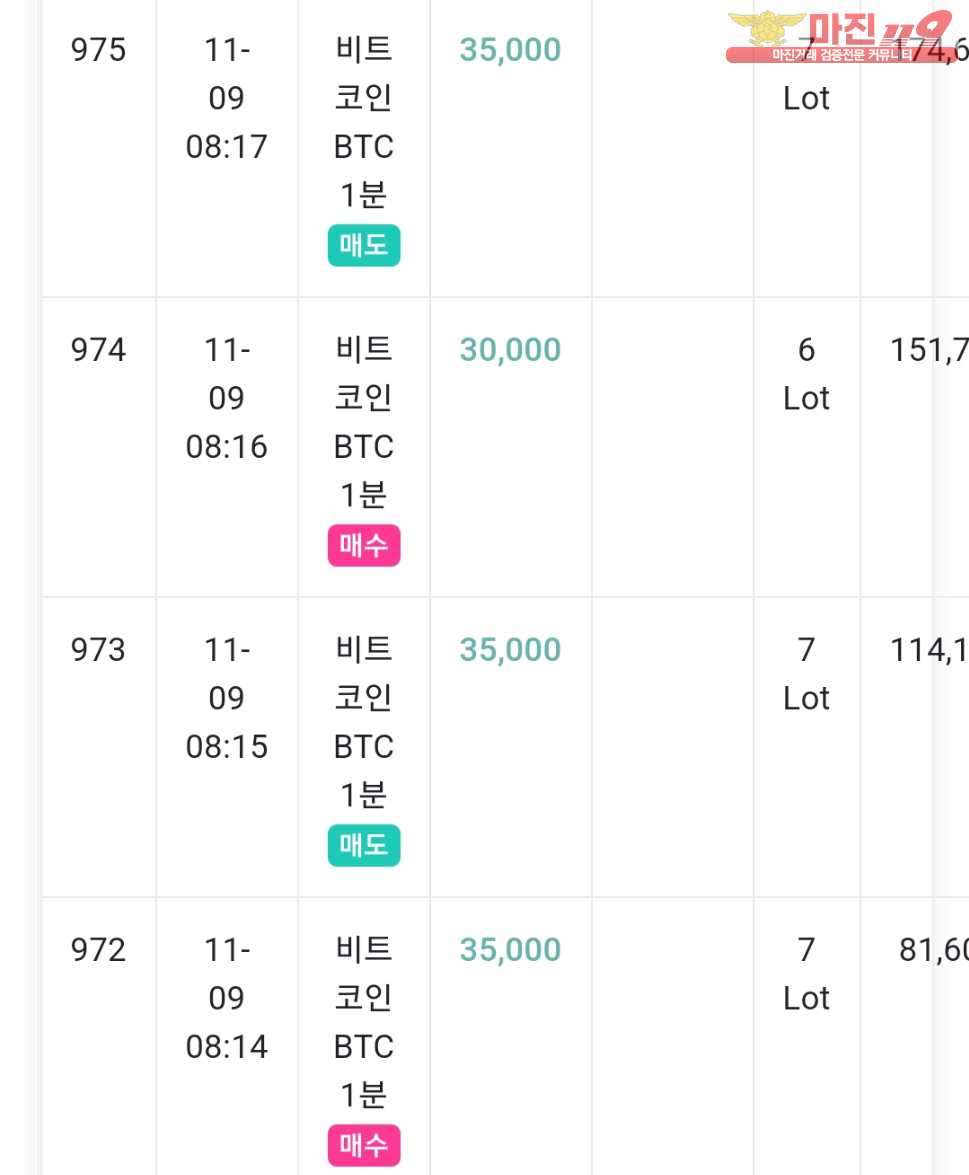Click the 6 Lot cell in row 974
Image resolution: width=969 pixels, height=1175 pixels.
(x=806, y=374)
